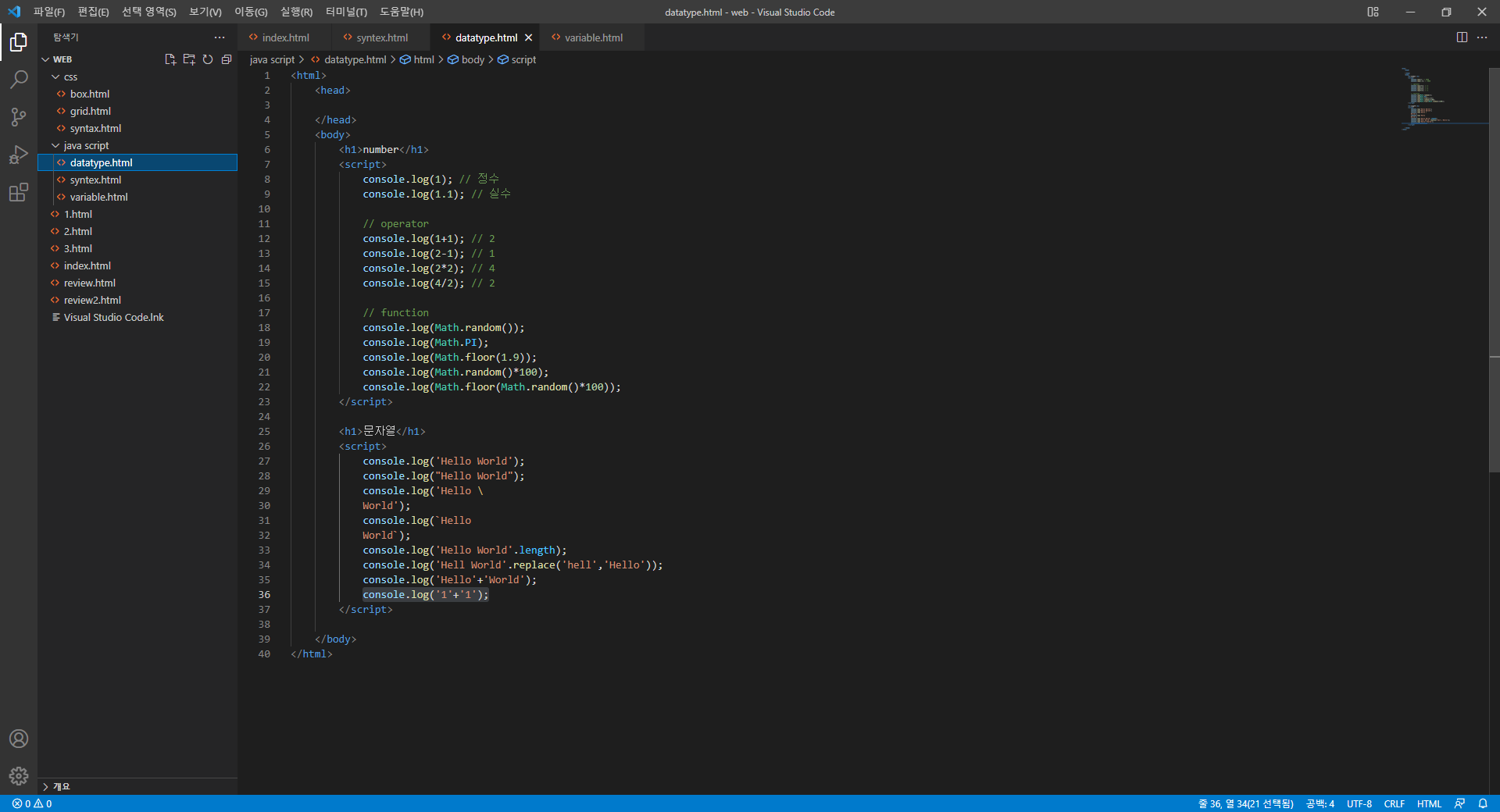Open the 도움말(H) menu
1500x812 pixels.
[x=402, y=12]
